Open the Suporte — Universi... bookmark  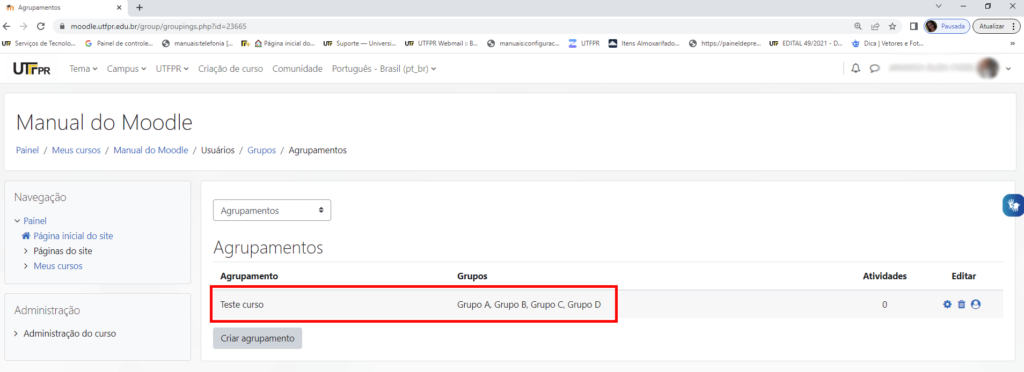tap(360, 44)
